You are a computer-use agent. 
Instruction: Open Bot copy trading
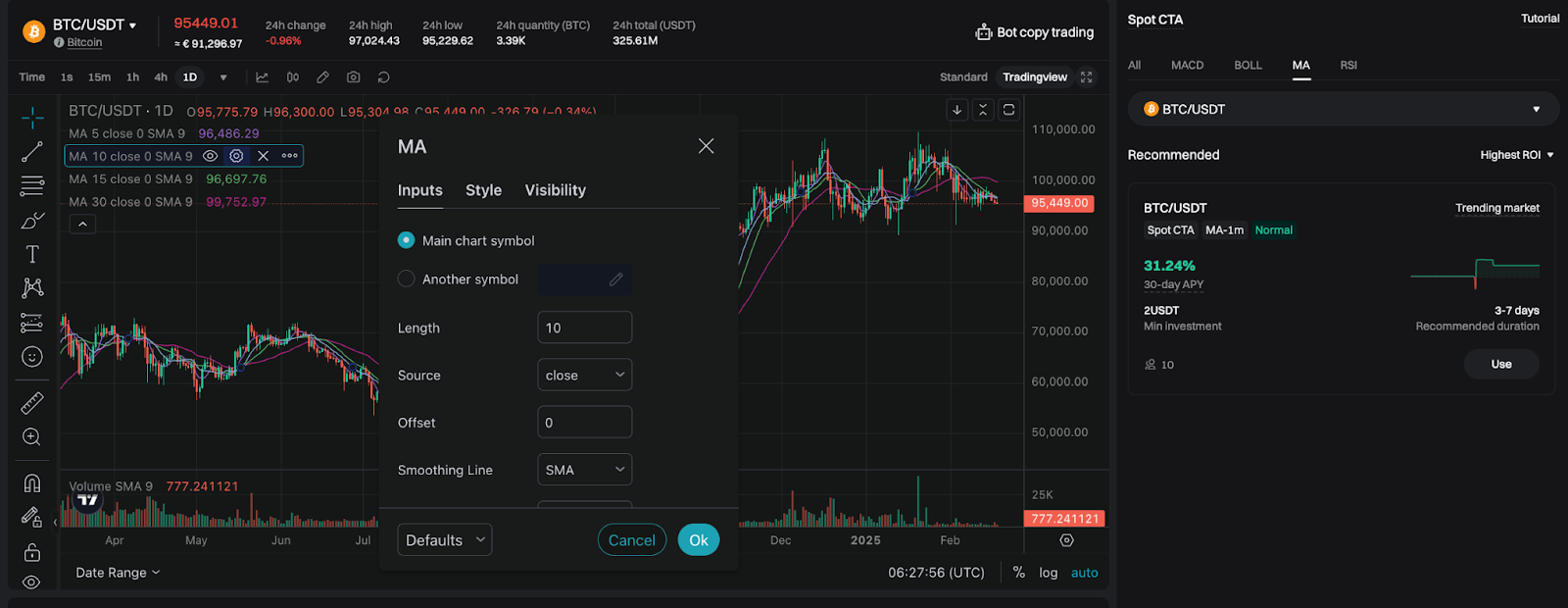(1035, 32)
